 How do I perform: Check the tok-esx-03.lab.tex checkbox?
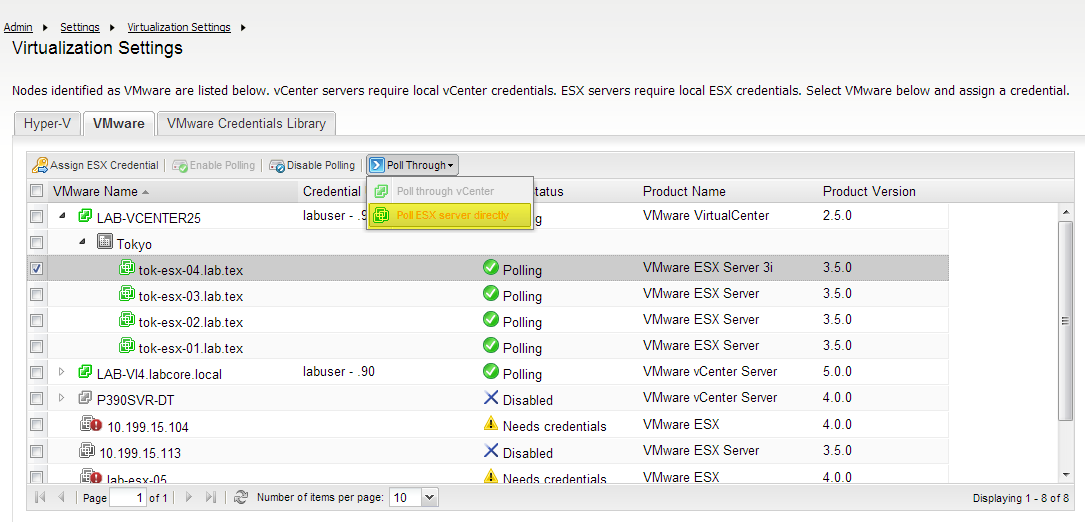coord(37,294)
